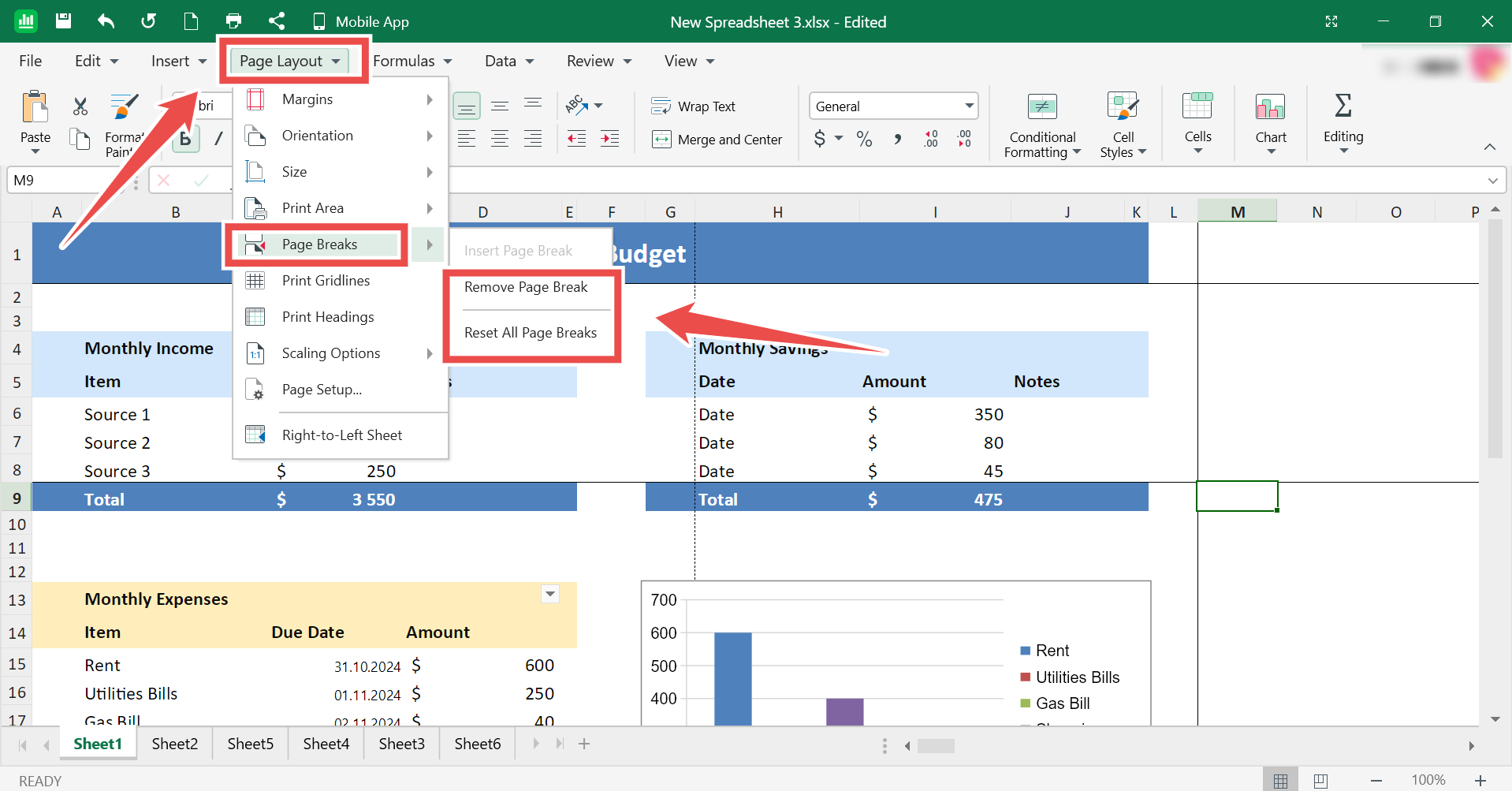The image size is (1512, 791).
Task: Center text horizontally
Action: click(x=500, y=140)
